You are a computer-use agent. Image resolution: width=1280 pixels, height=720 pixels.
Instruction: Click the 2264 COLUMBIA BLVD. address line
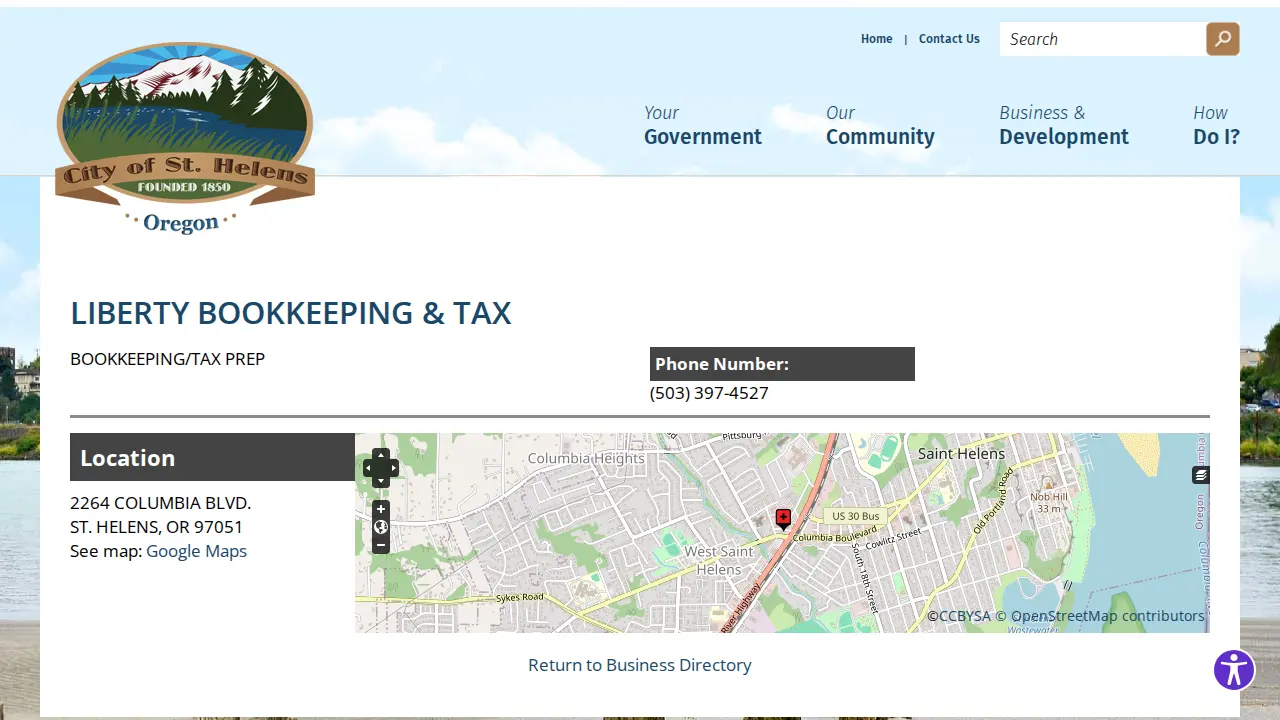tap(160, 503)
